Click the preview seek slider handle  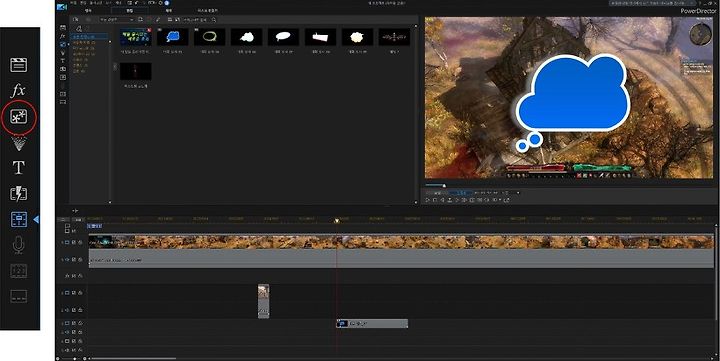(x=444, y=186)
